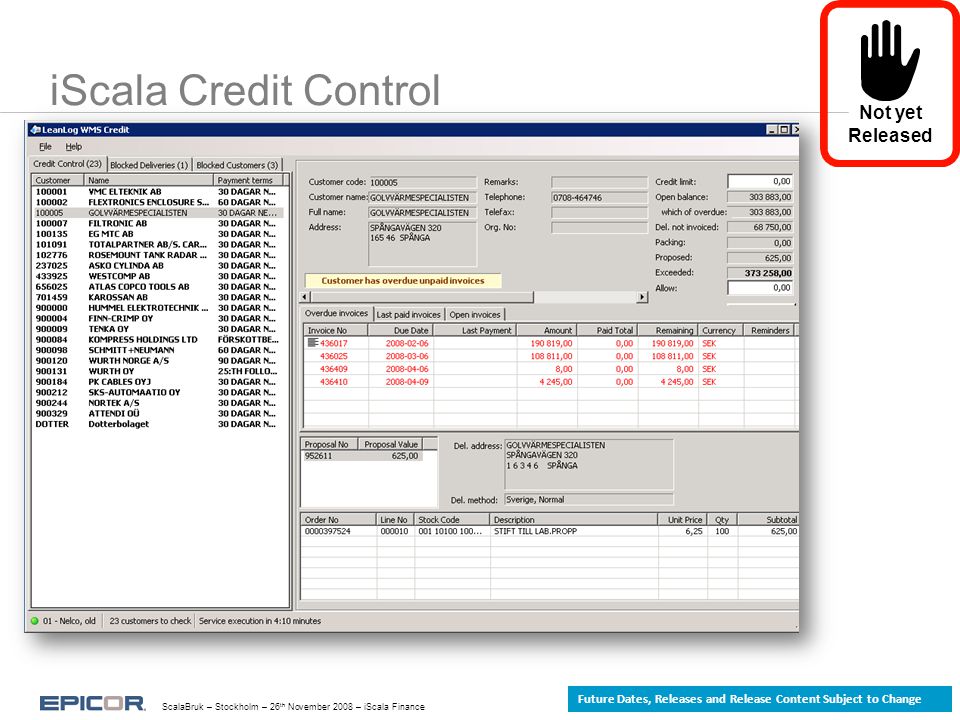Select customer HUMMEL ELEKTROTECHNIK row
Viewport: 960px width, 720px height.
(x=158, y=308)
